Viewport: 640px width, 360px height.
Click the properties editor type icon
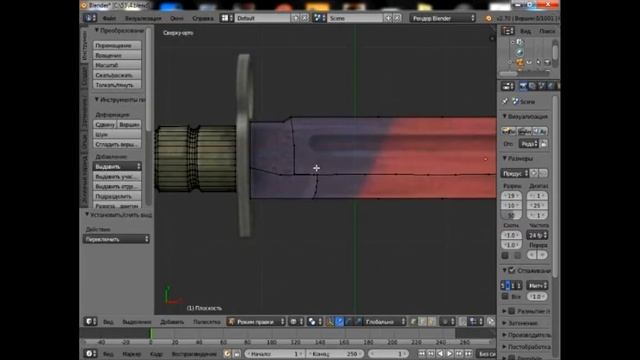coord(507,86)
